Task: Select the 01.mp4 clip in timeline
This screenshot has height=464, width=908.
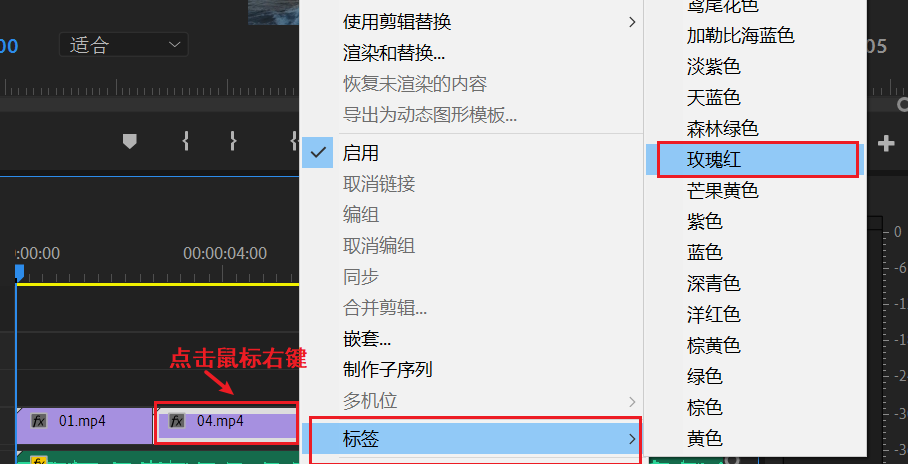Action: pyautogui.click(x=85, y=426)
